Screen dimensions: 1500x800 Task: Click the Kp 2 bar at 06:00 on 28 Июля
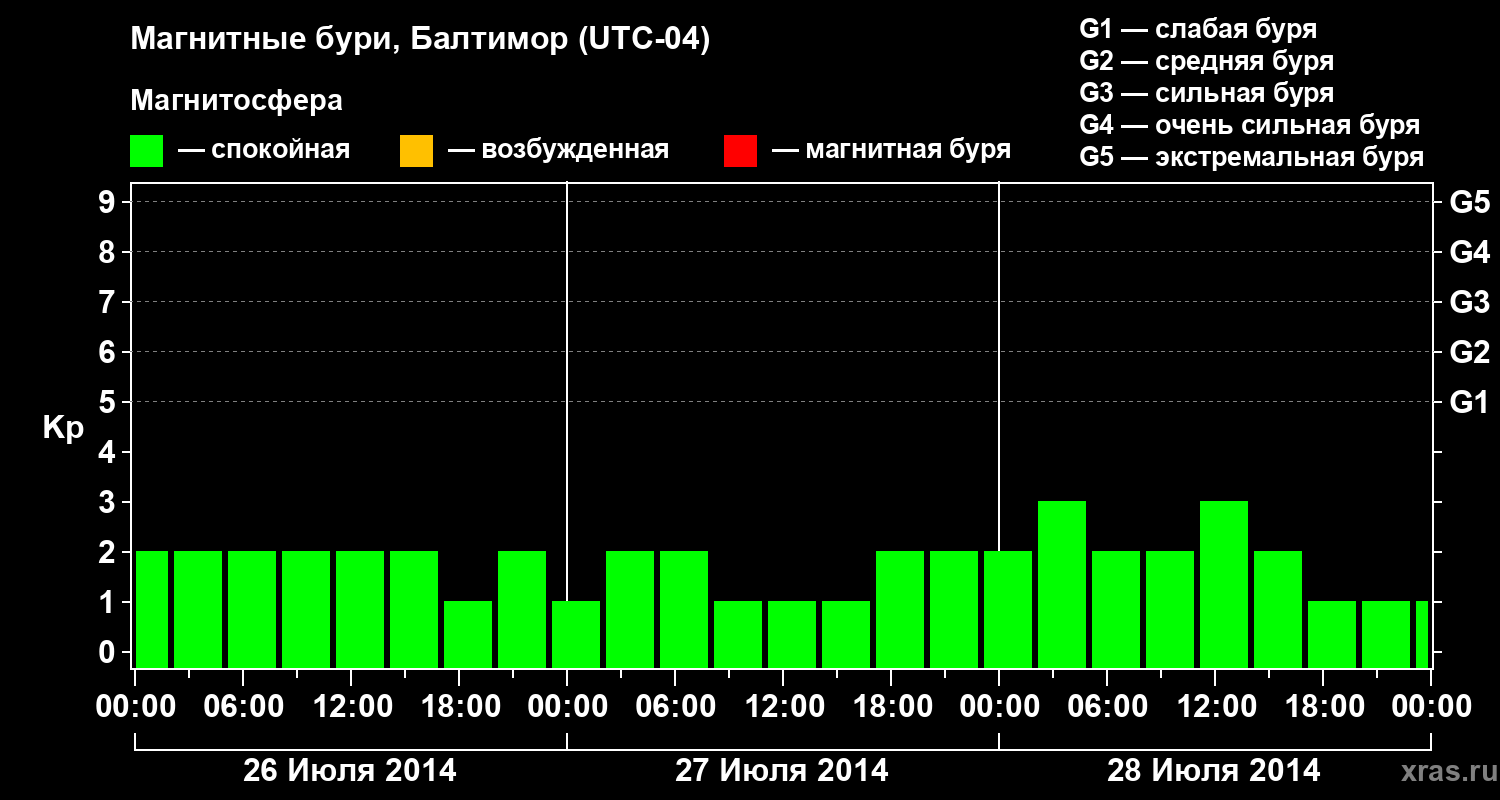[x=1116, y=610]
